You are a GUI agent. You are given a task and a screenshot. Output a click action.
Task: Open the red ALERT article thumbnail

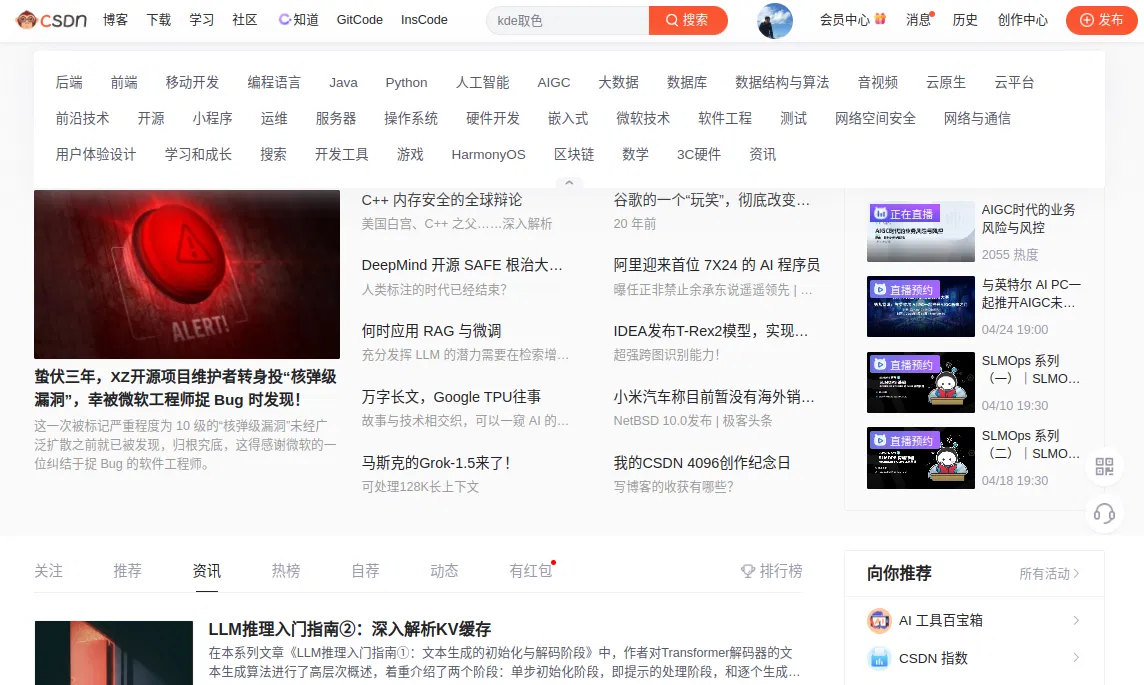187,273
